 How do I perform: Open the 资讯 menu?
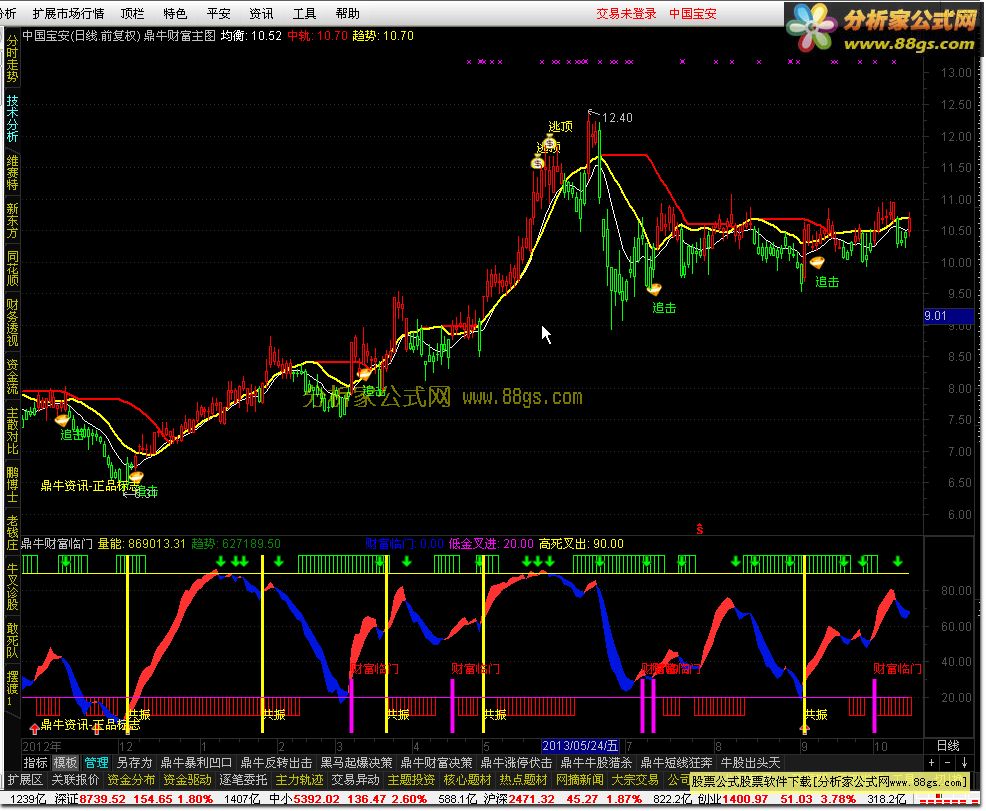click(261, 13)
